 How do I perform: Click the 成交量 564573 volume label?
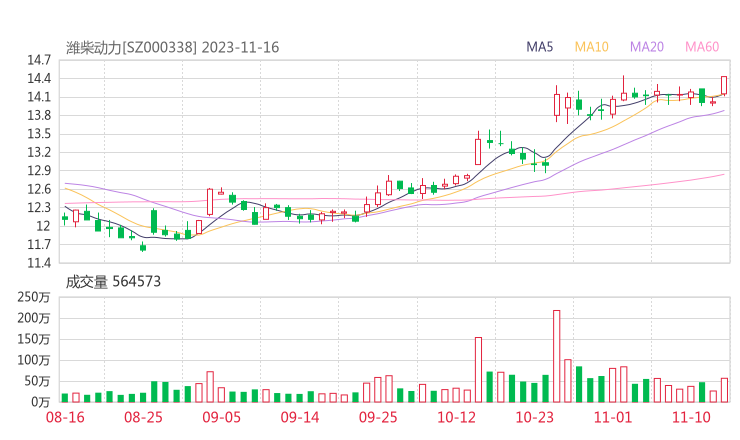click(113, 282)
